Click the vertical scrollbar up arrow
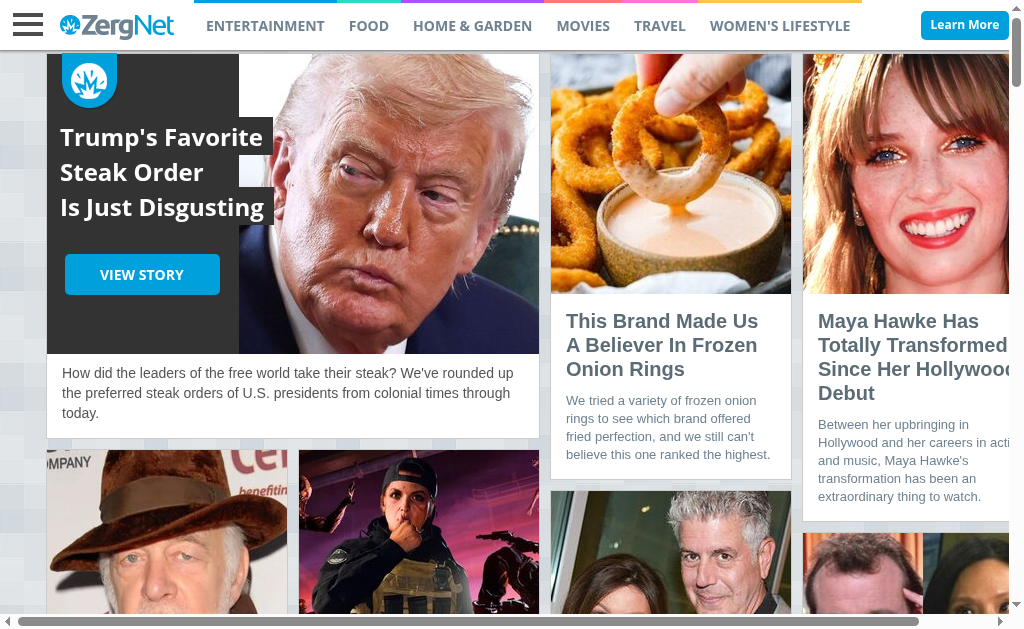1024x629 pixels. click(1016, 6)
